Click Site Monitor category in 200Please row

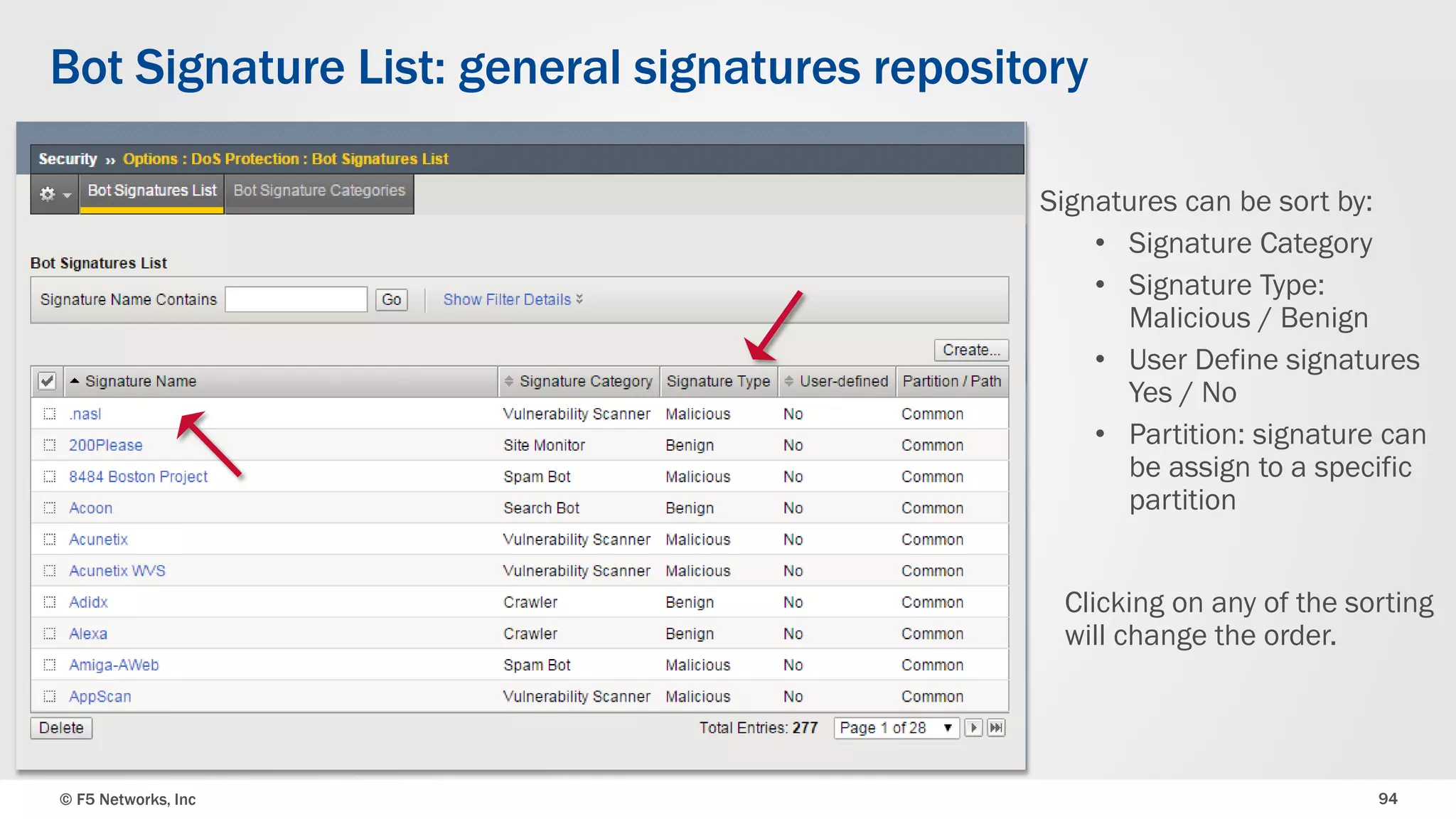pos(545,446)
